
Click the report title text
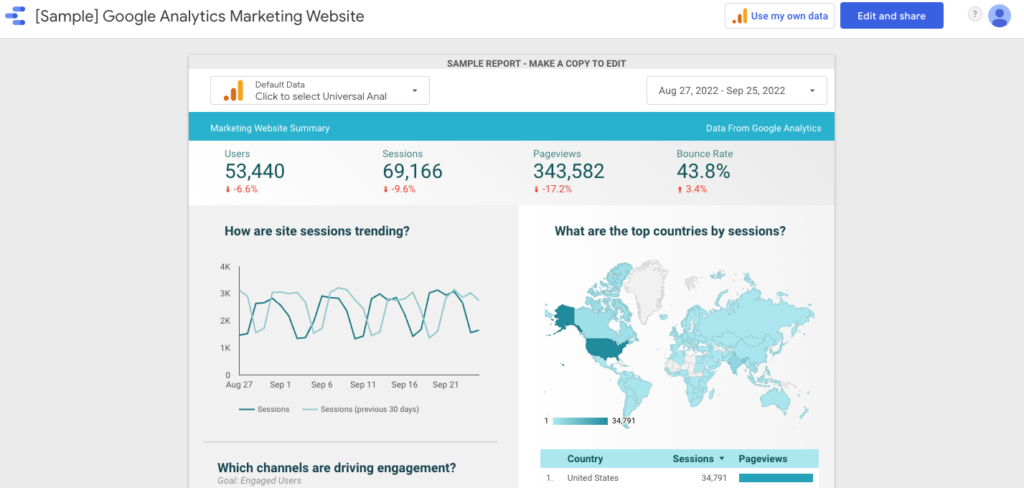tap(200, 16)
